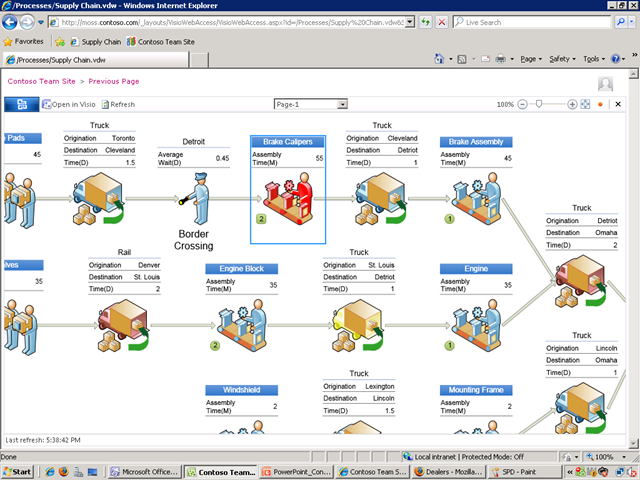Switch to SPD - Paint taskbar item

click(x=525, y=472)
